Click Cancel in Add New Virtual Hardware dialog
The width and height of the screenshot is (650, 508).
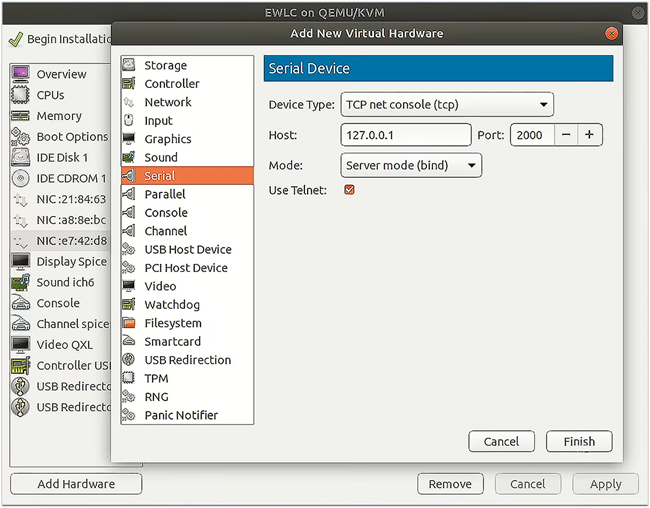[501, 441]
